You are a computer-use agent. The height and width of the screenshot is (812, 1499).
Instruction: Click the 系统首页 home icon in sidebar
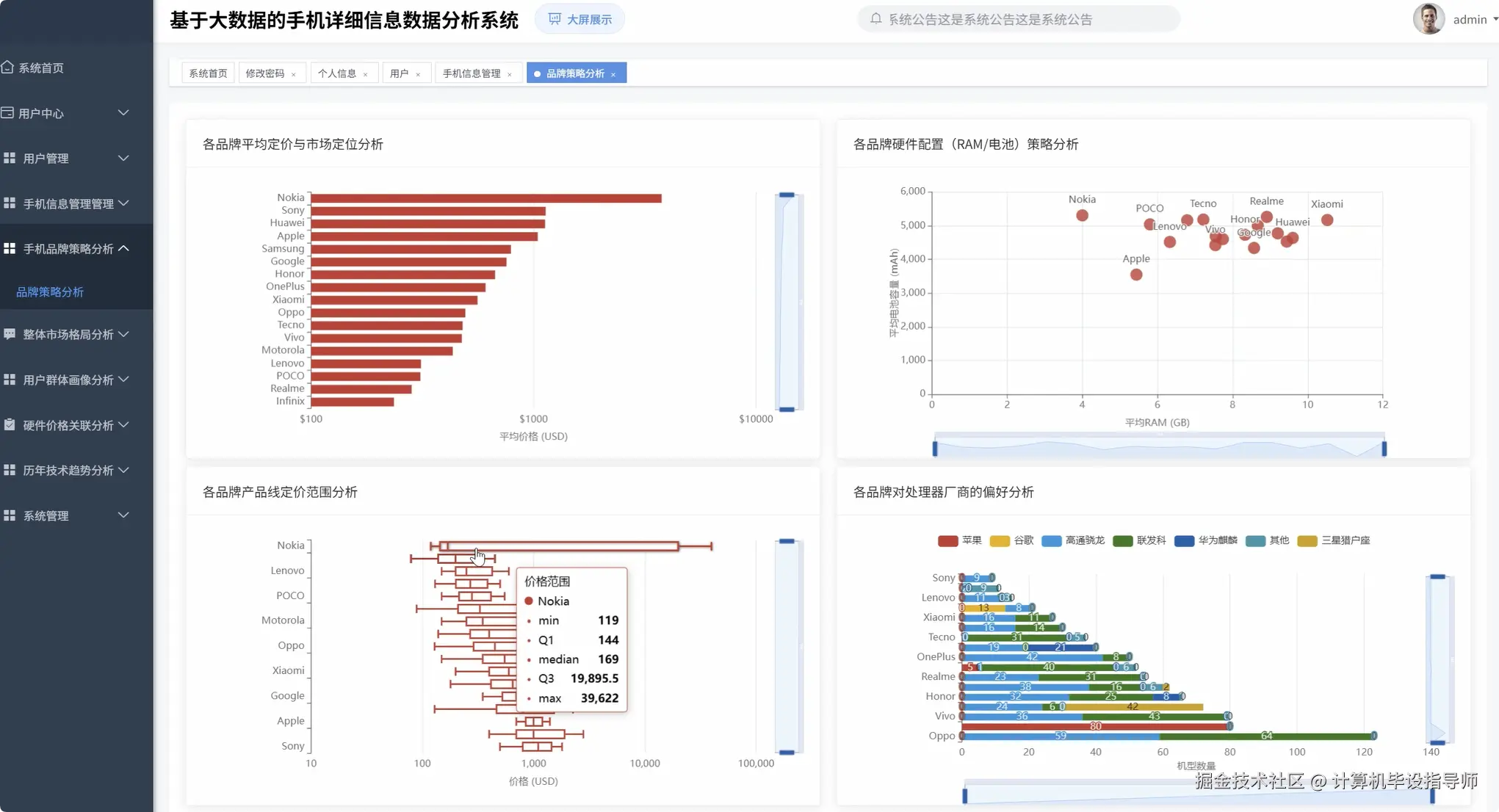tap(7, 68)
